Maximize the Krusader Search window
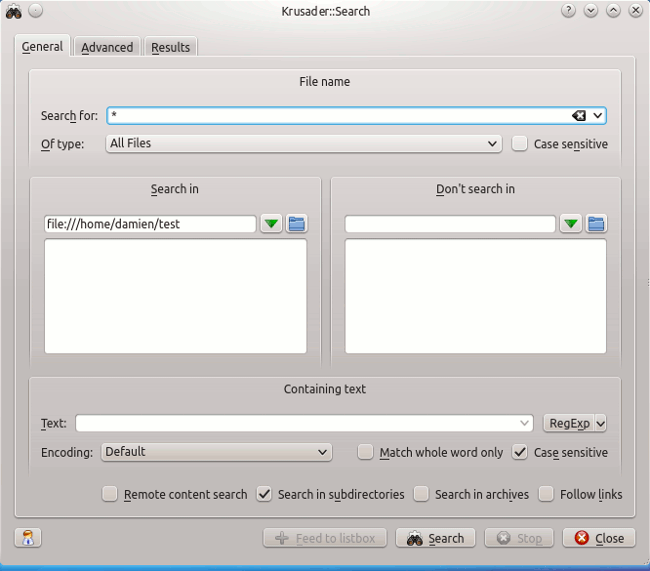Viewport: 650px width, 571px height. tap(613, 10)
